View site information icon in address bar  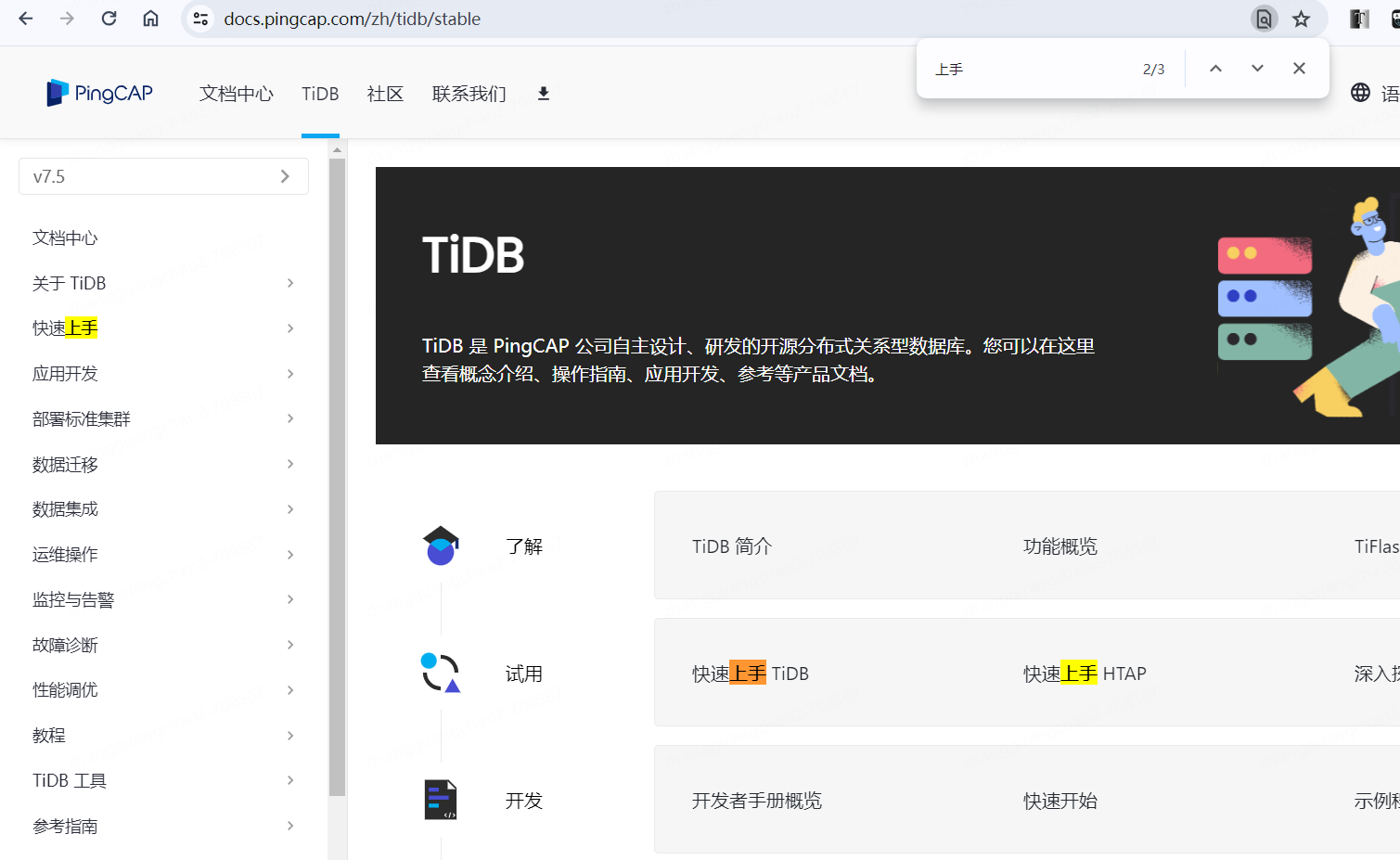200,19
